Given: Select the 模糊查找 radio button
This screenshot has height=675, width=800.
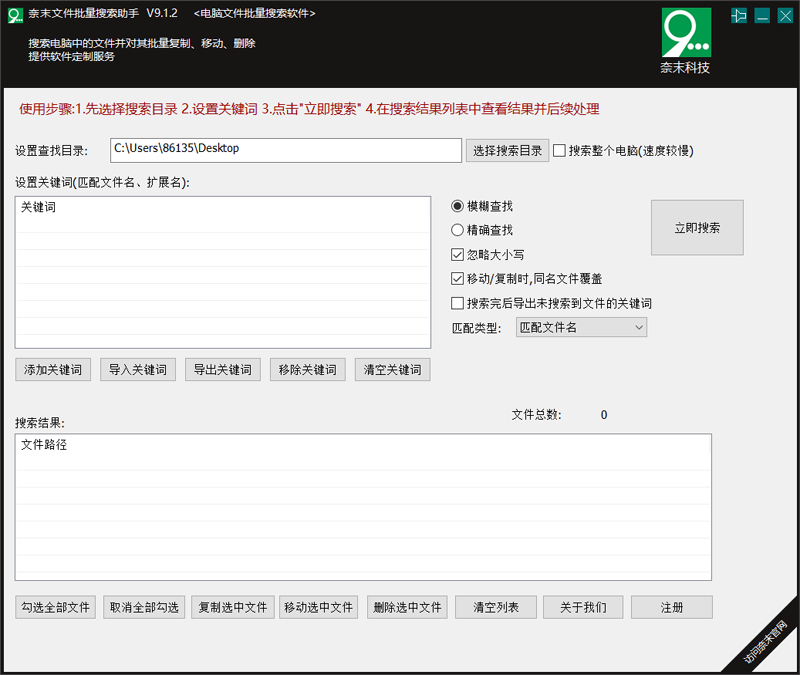Looking at the screenshot, I should 458,206.
